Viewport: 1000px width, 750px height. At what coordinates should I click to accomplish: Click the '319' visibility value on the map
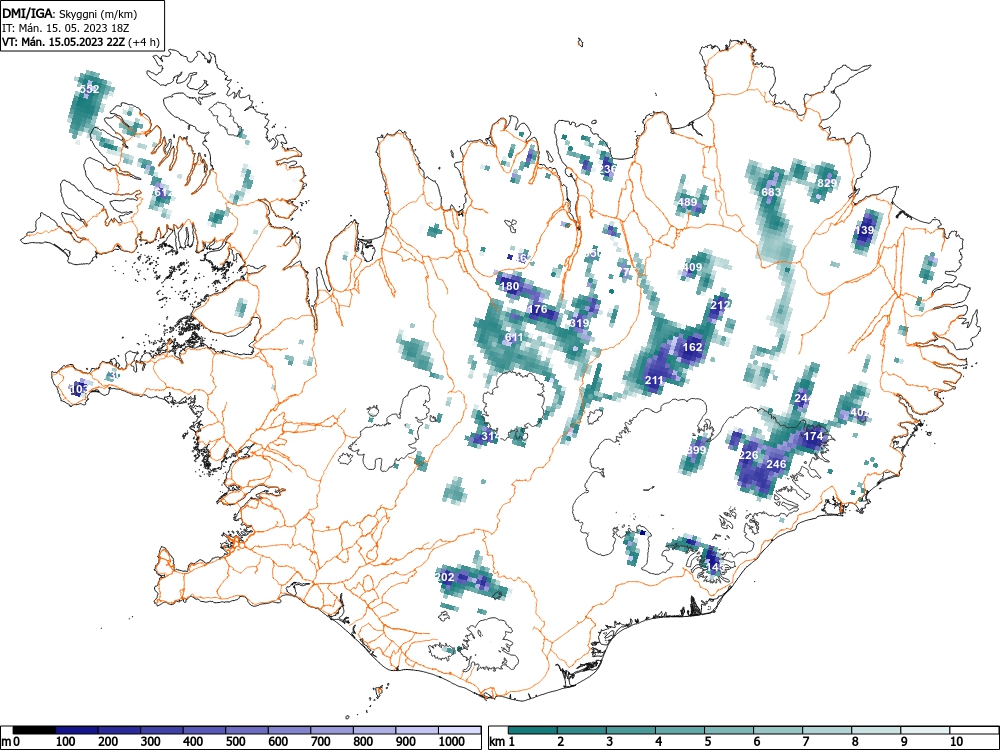[579, 323]
